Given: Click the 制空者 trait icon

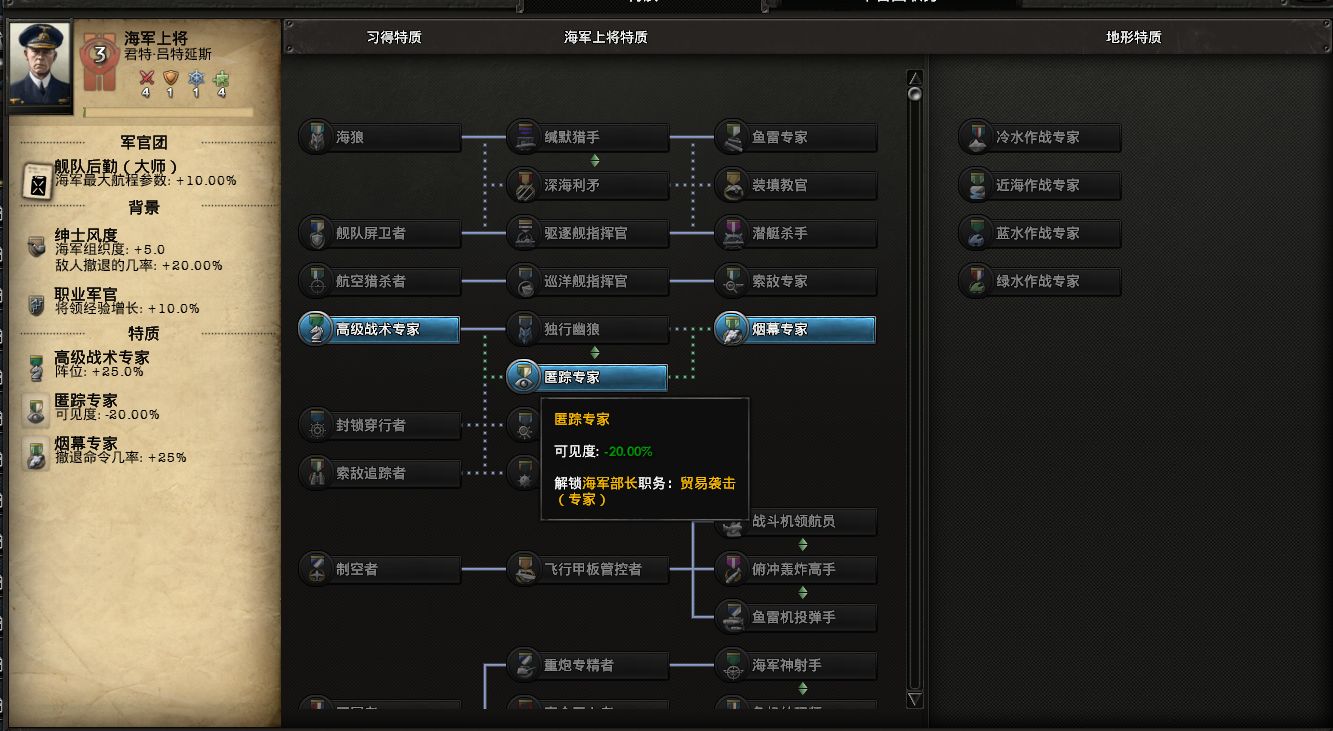Looking at the screenshot, I should tap(316, 570).
